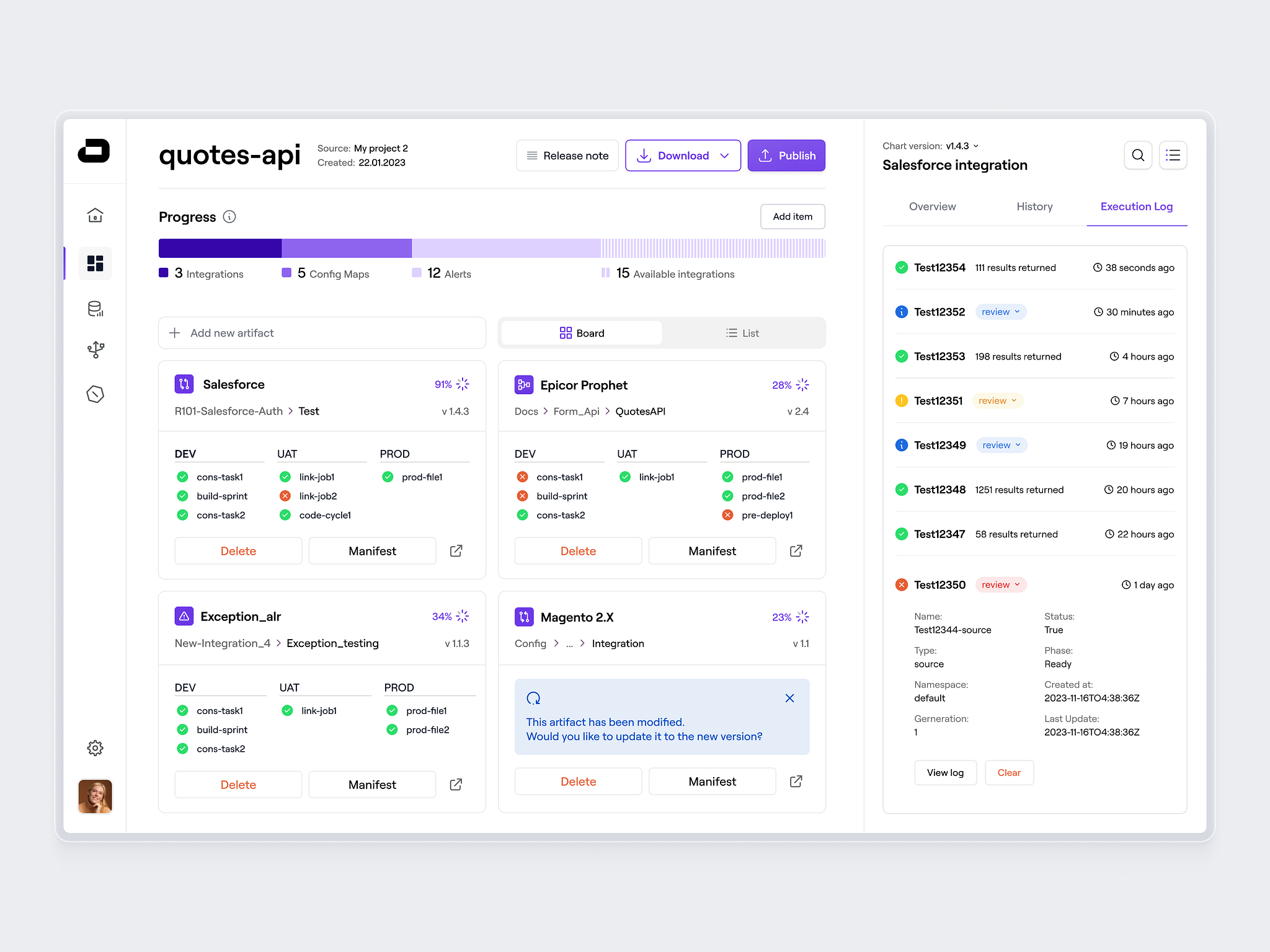Click the Progress info icon
The image size is (1270, 952).
click(229, 216)
